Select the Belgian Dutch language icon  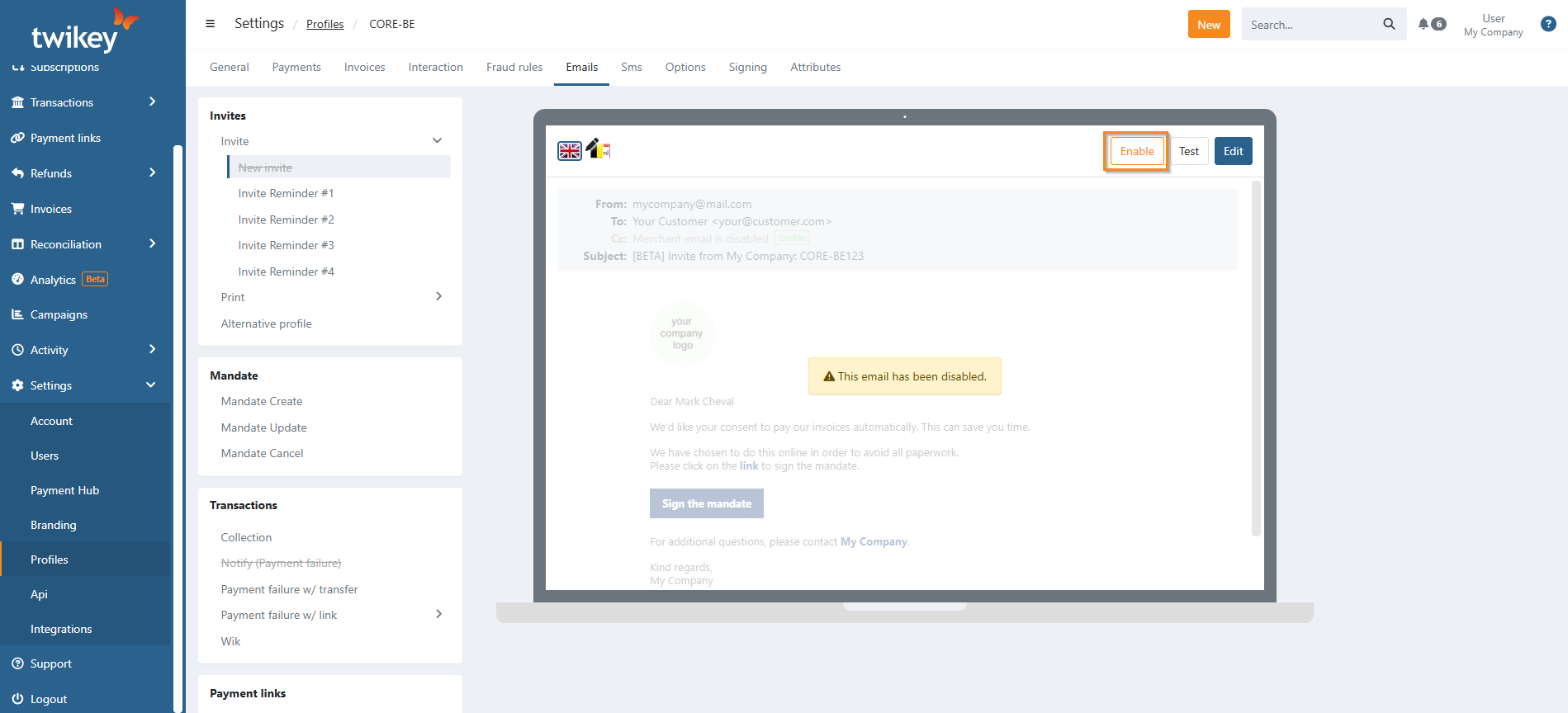[x=599, y=149]
